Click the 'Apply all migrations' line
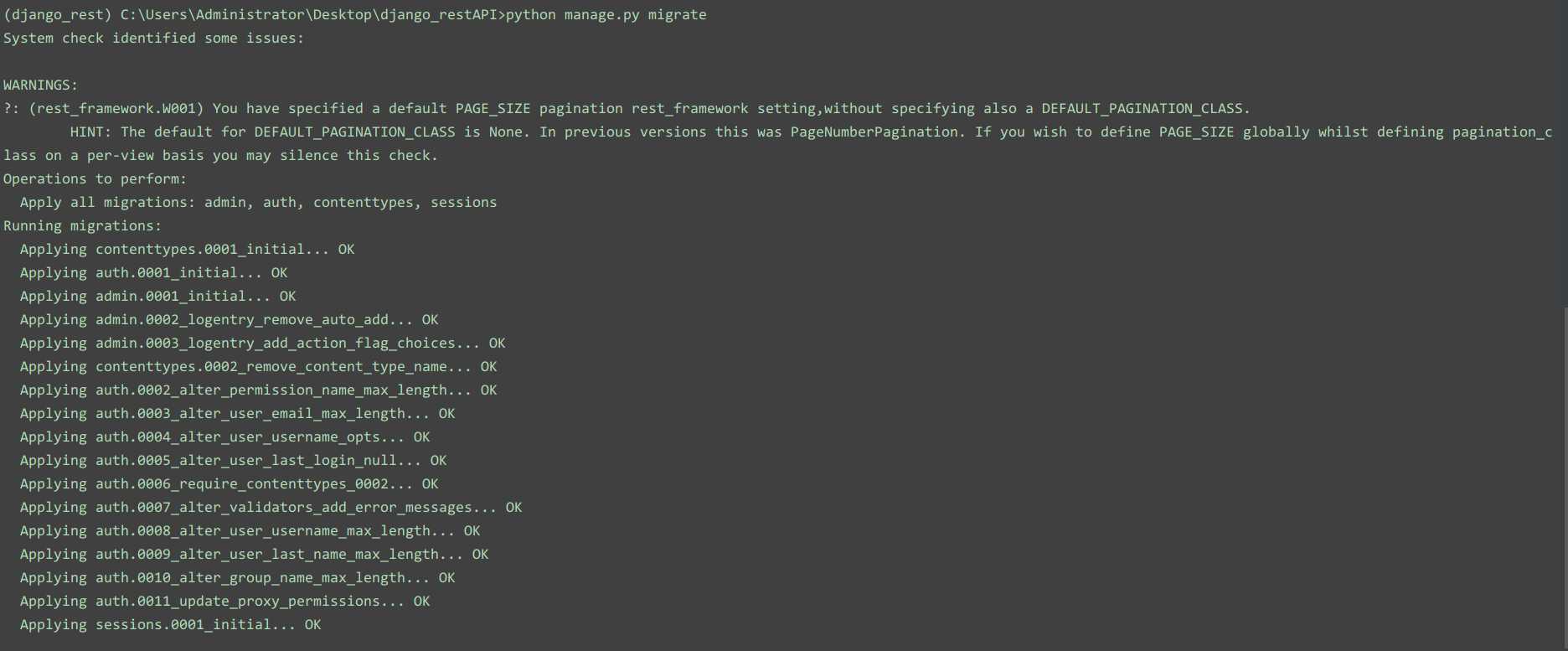 pyautogui.click(x=258, y=203)
